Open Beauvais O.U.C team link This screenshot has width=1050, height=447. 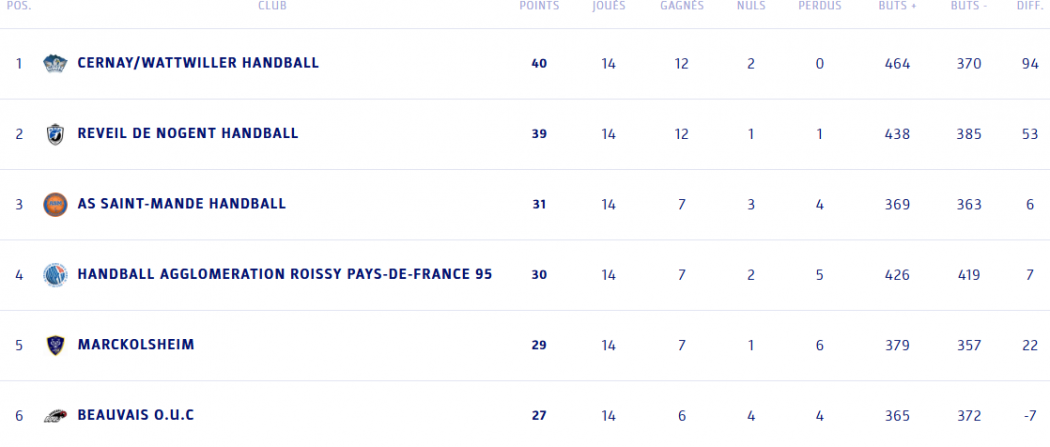135,415
